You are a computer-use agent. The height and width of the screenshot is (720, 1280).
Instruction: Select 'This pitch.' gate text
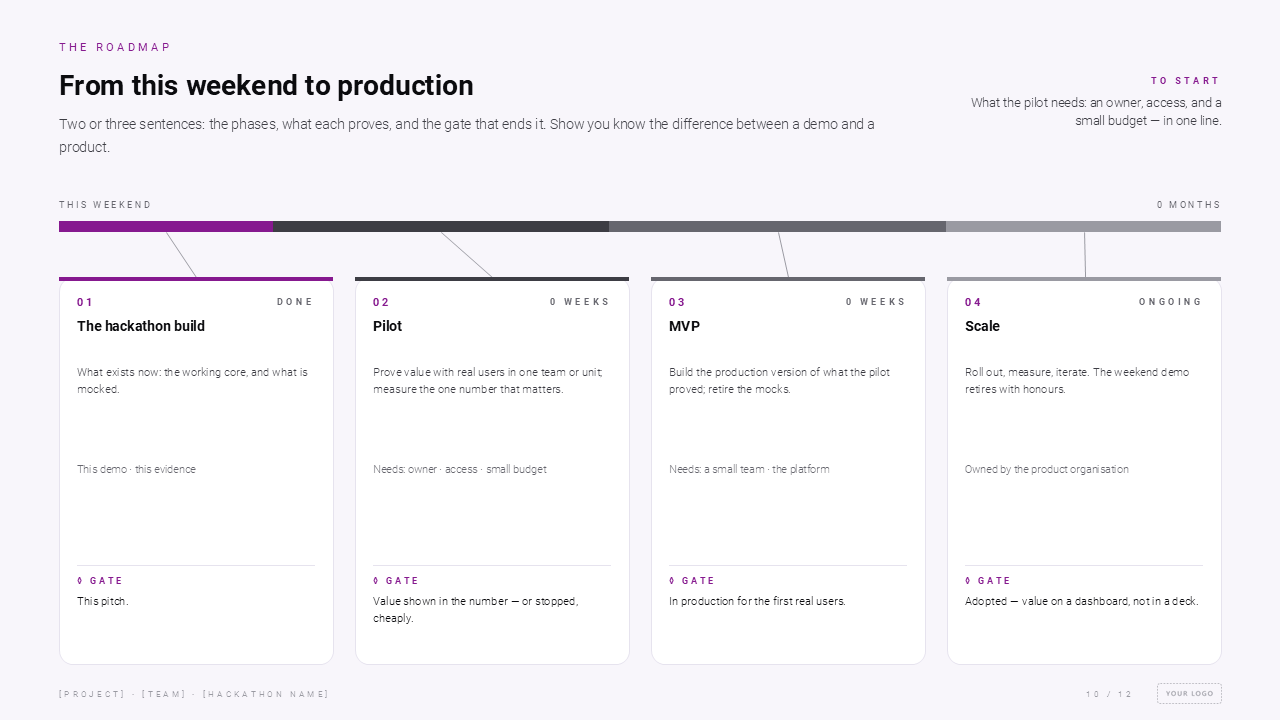point(103,601)
